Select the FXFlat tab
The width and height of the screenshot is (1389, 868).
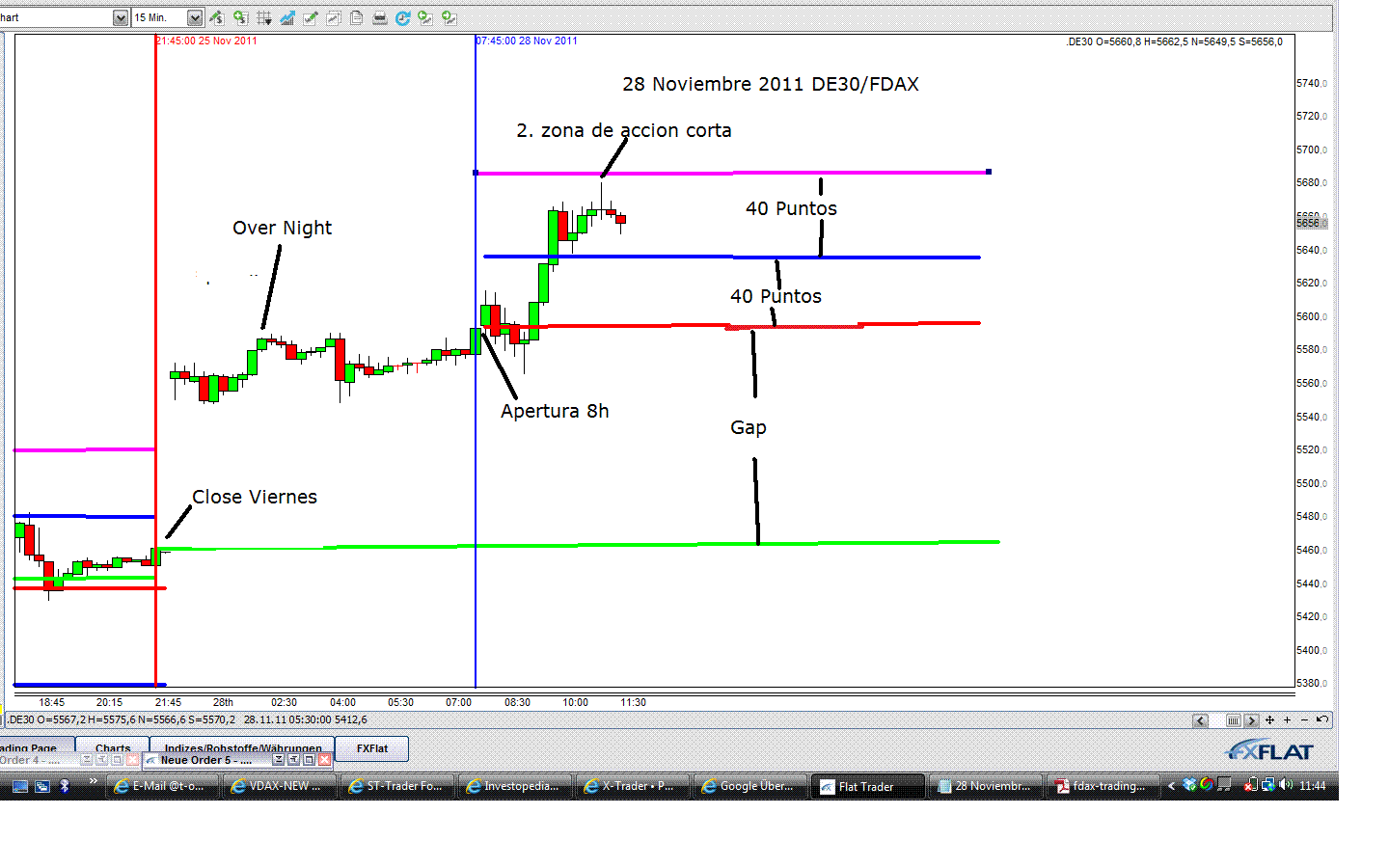(x=372, y=748)
